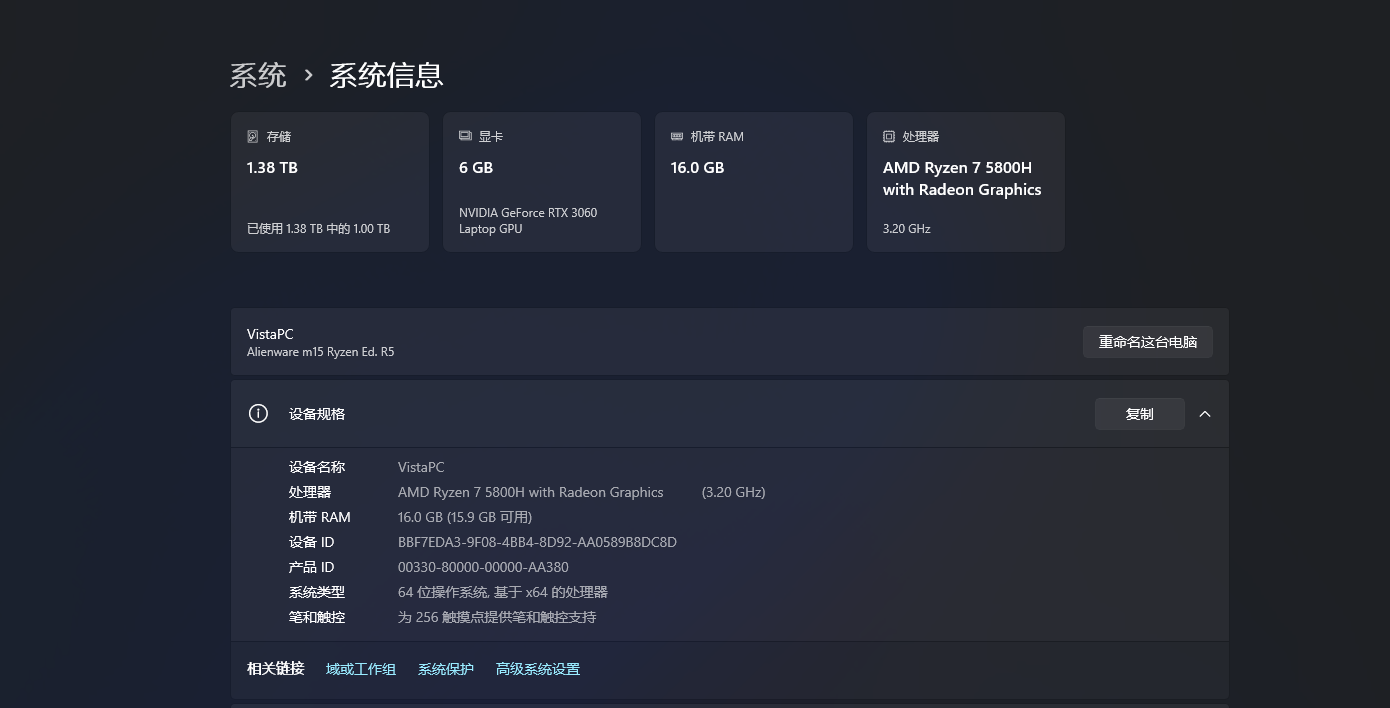Click the graphics card icon

[x=465, y=136]
